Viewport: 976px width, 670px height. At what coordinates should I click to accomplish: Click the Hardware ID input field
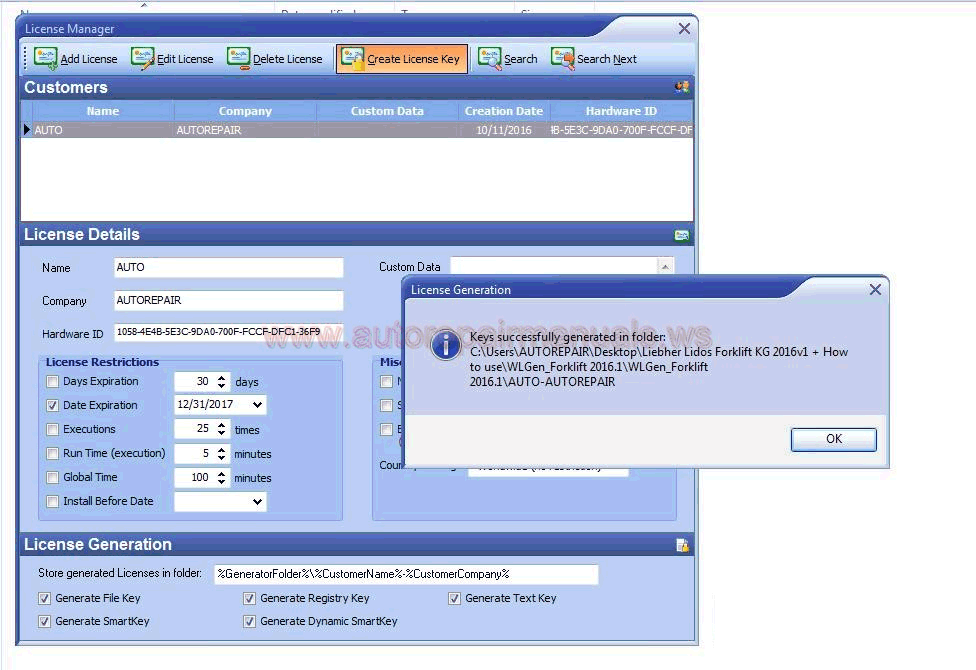click(228, 332)
